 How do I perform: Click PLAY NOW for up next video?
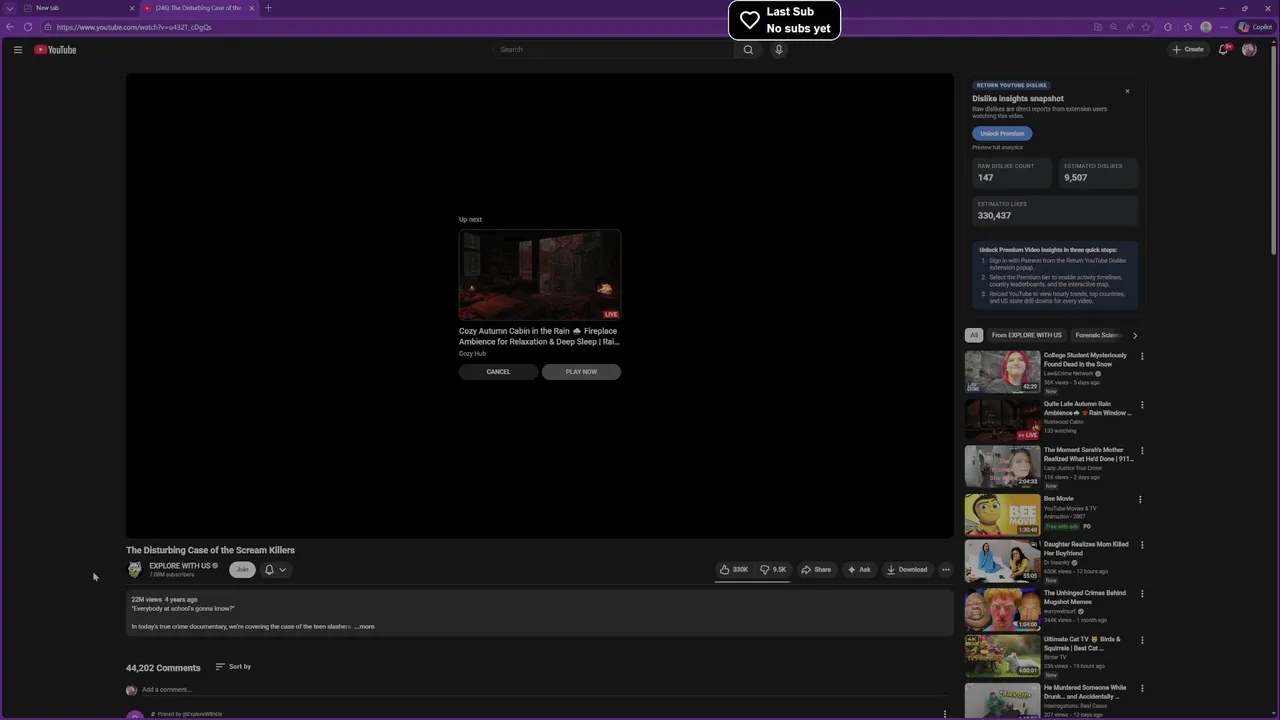click(581, 372)
